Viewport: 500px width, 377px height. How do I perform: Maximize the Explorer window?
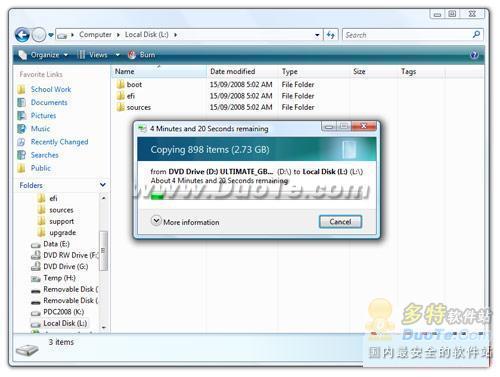(x=452, y=14)
